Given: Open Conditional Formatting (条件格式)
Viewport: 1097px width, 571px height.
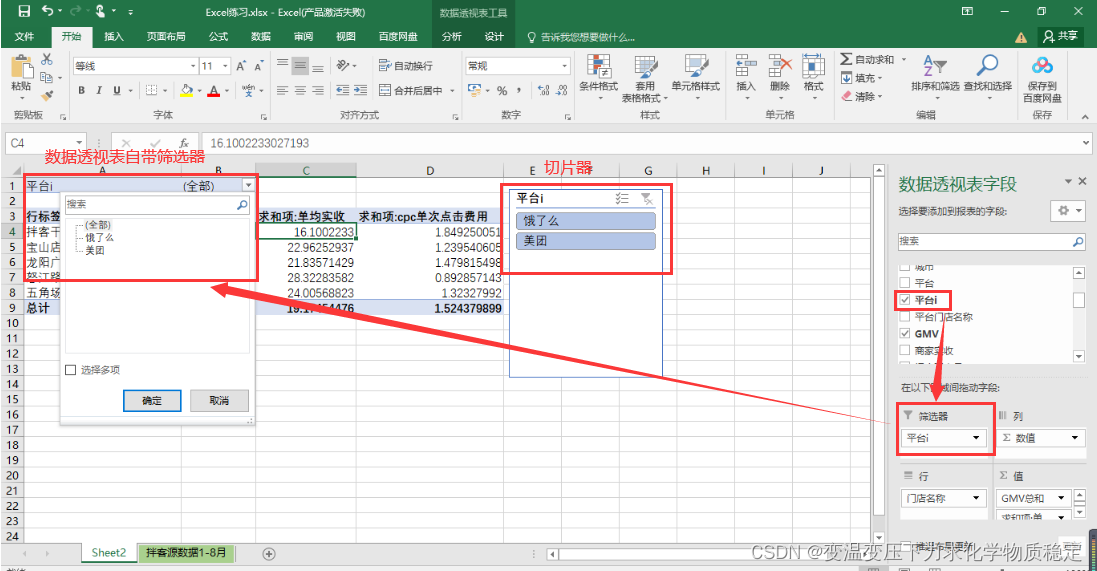Looking at the screenshot, I should 599,77.
